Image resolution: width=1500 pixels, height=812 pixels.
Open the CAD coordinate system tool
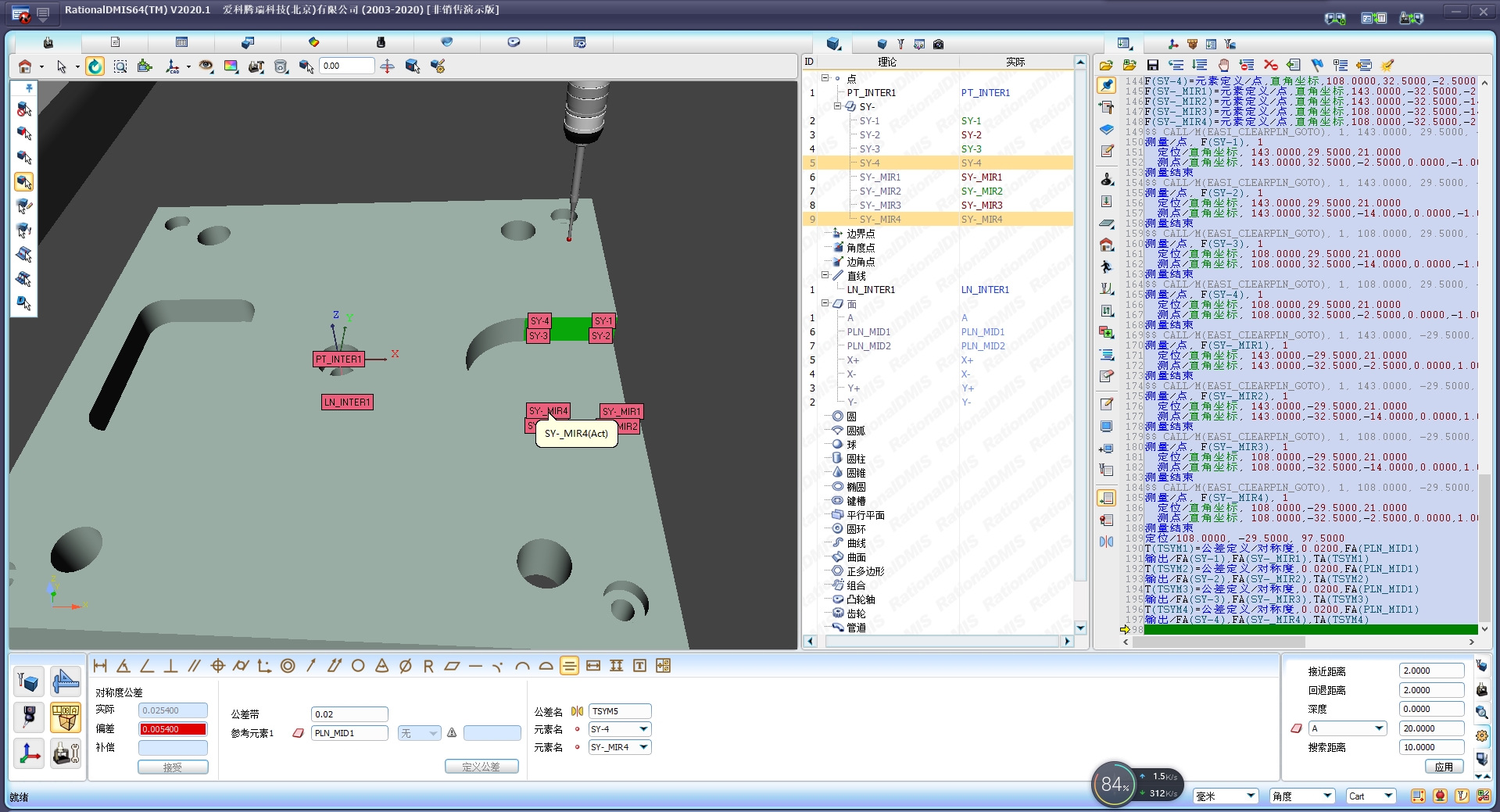(173, 66)
